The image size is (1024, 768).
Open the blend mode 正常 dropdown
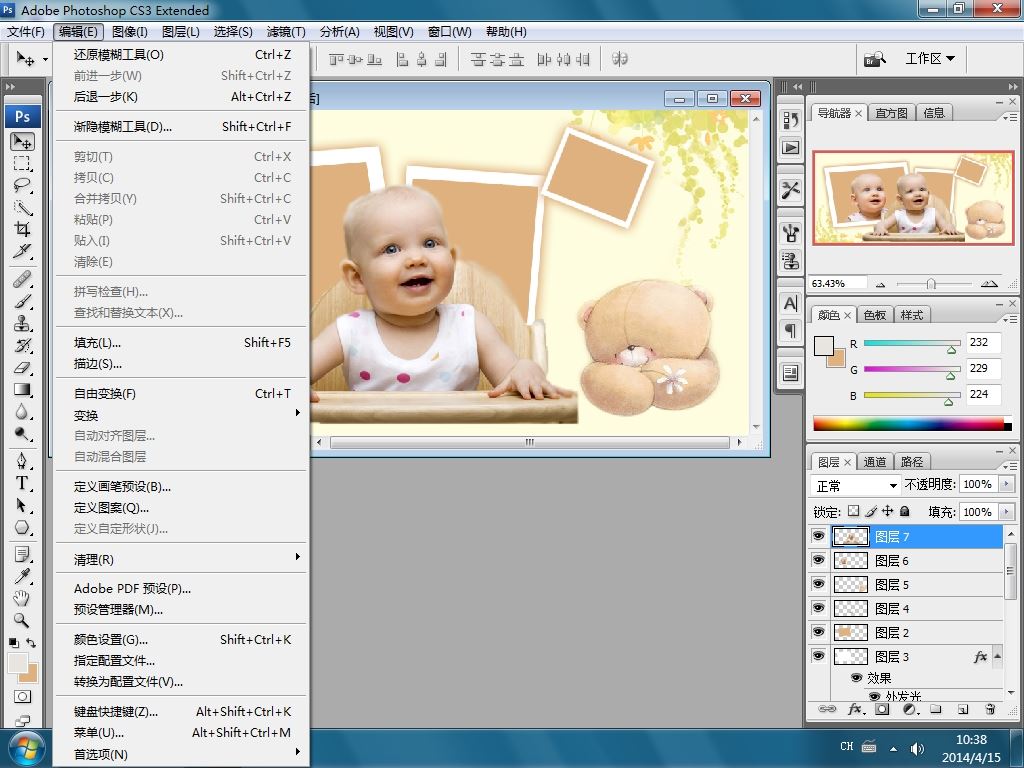coord(856,485)
